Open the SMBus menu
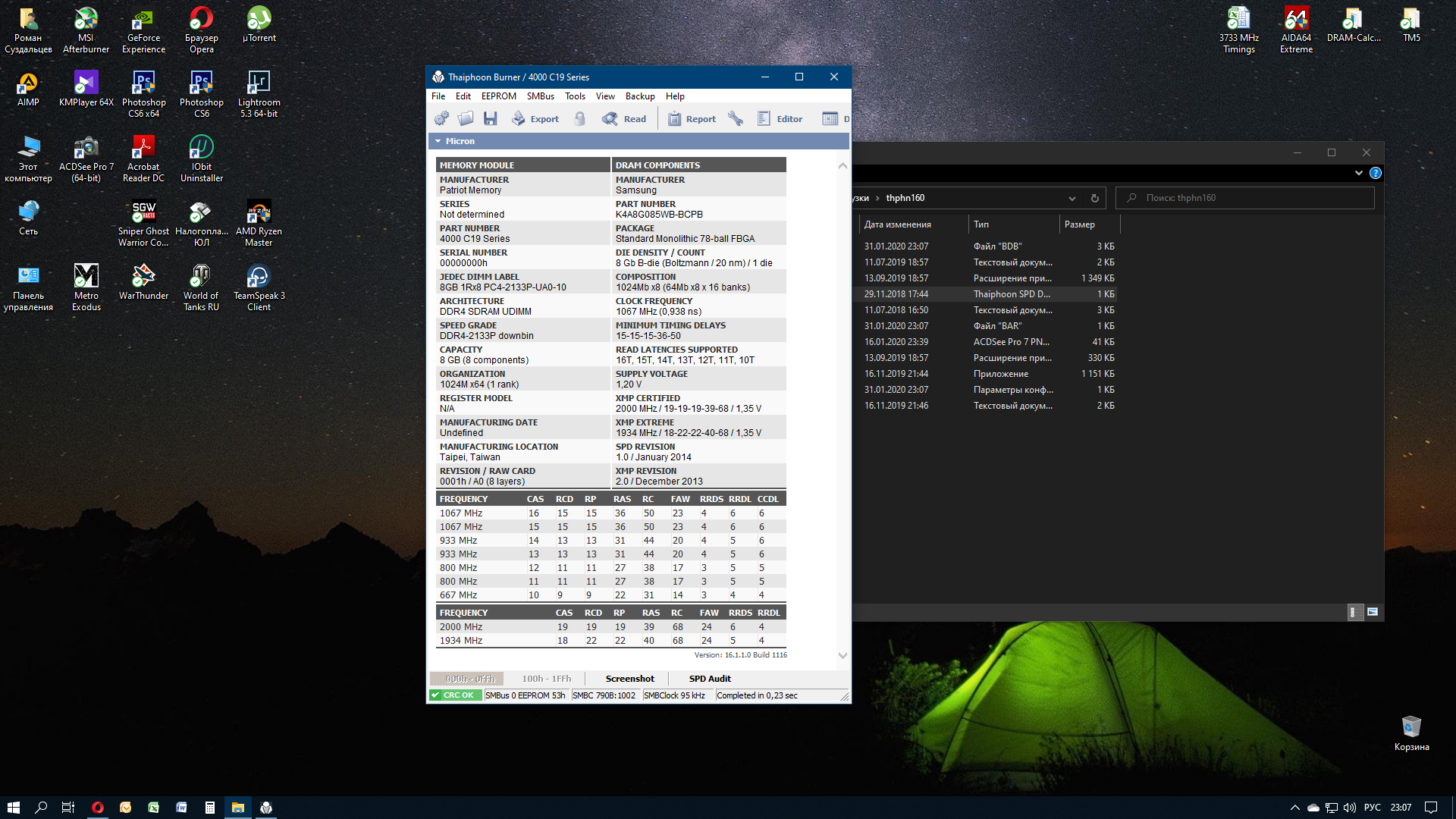The width and height of the screenshot is (1456, 819). pyautogui.click(x=540, y=96)
